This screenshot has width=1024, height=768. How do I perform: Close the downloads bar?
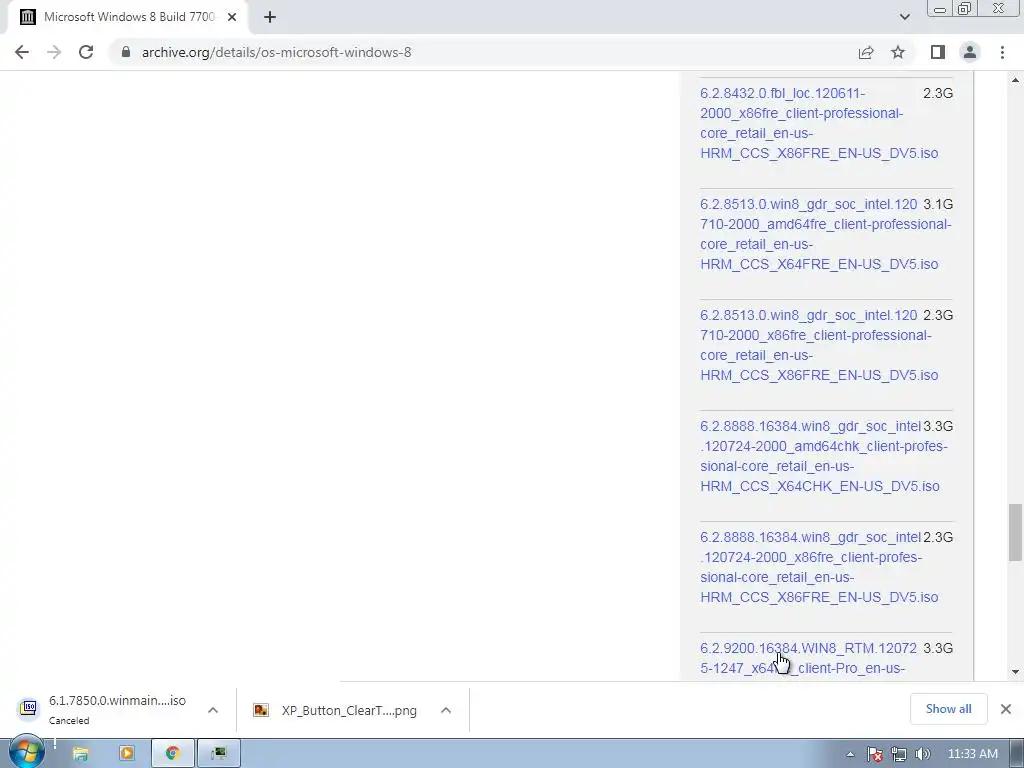[x=1006, y=709]
